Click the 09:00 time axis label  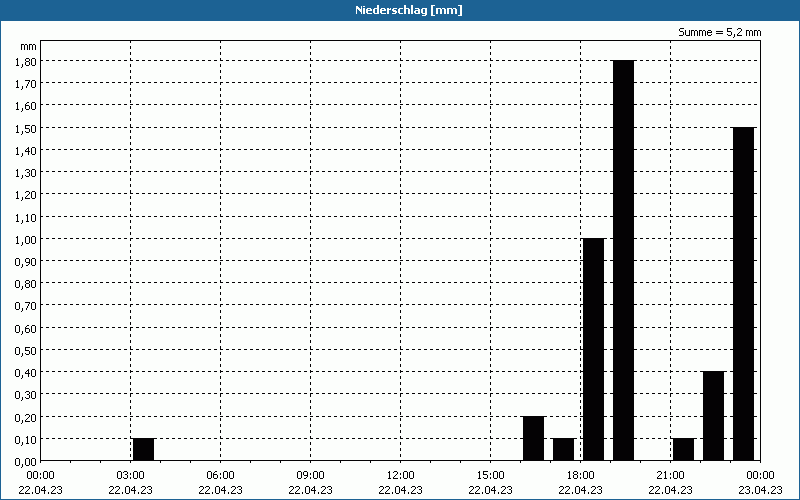[310, 476]
